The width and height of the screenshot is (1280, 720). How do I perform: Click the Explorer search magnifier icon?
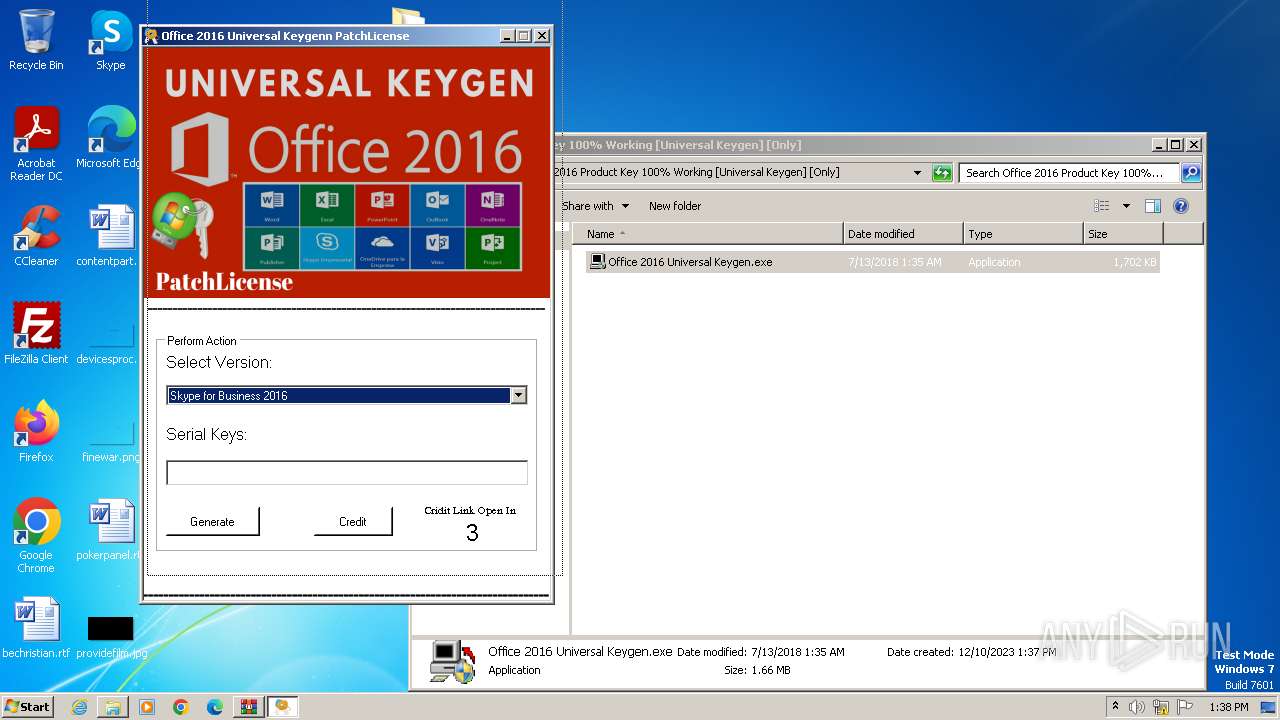[x=1190, y=173]
